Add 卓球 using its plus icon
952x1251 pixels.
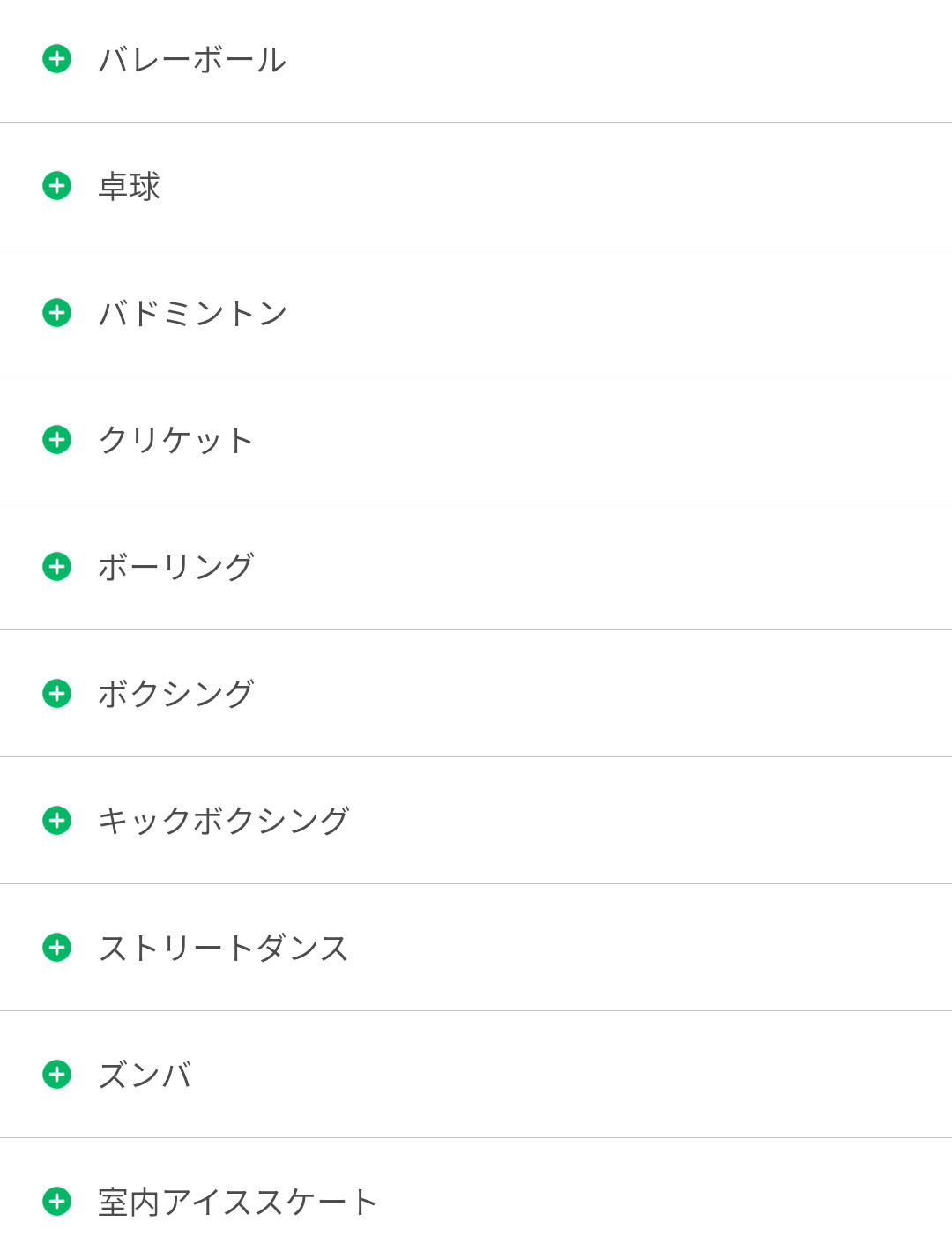pyautogui.click(x=56, y=186)
